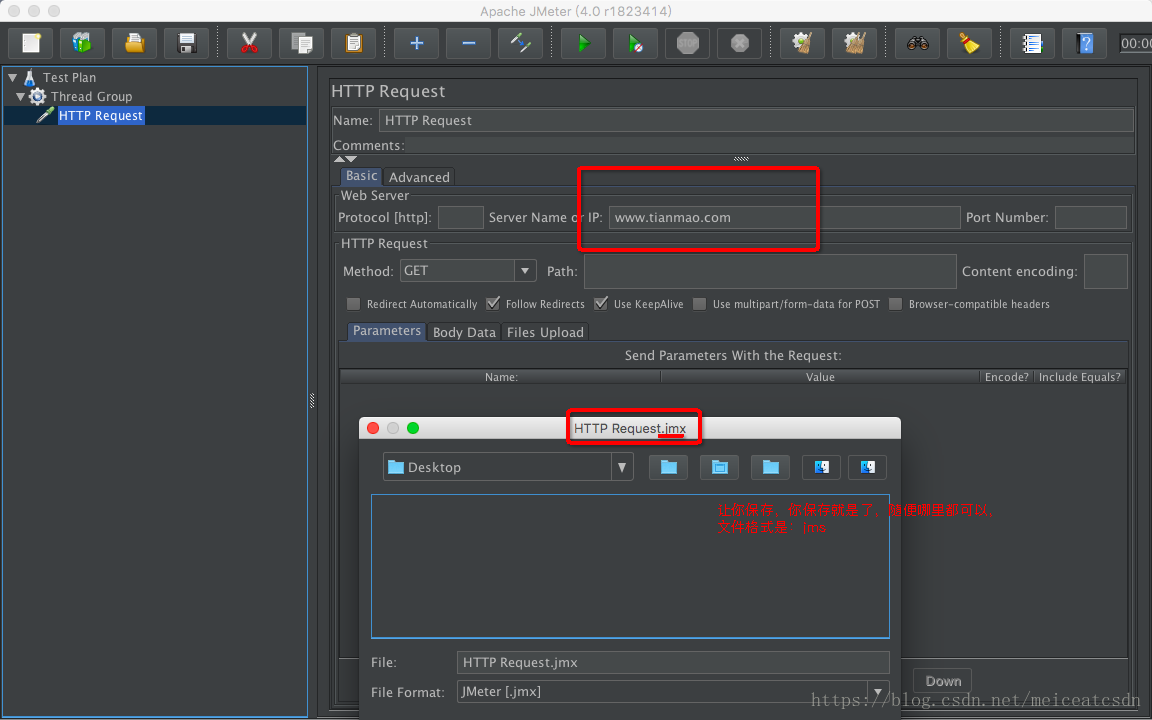The width and height of the screenshot is (1152, 720).
Task: Click the Help question mark icon
Action: click(1084, 43)
